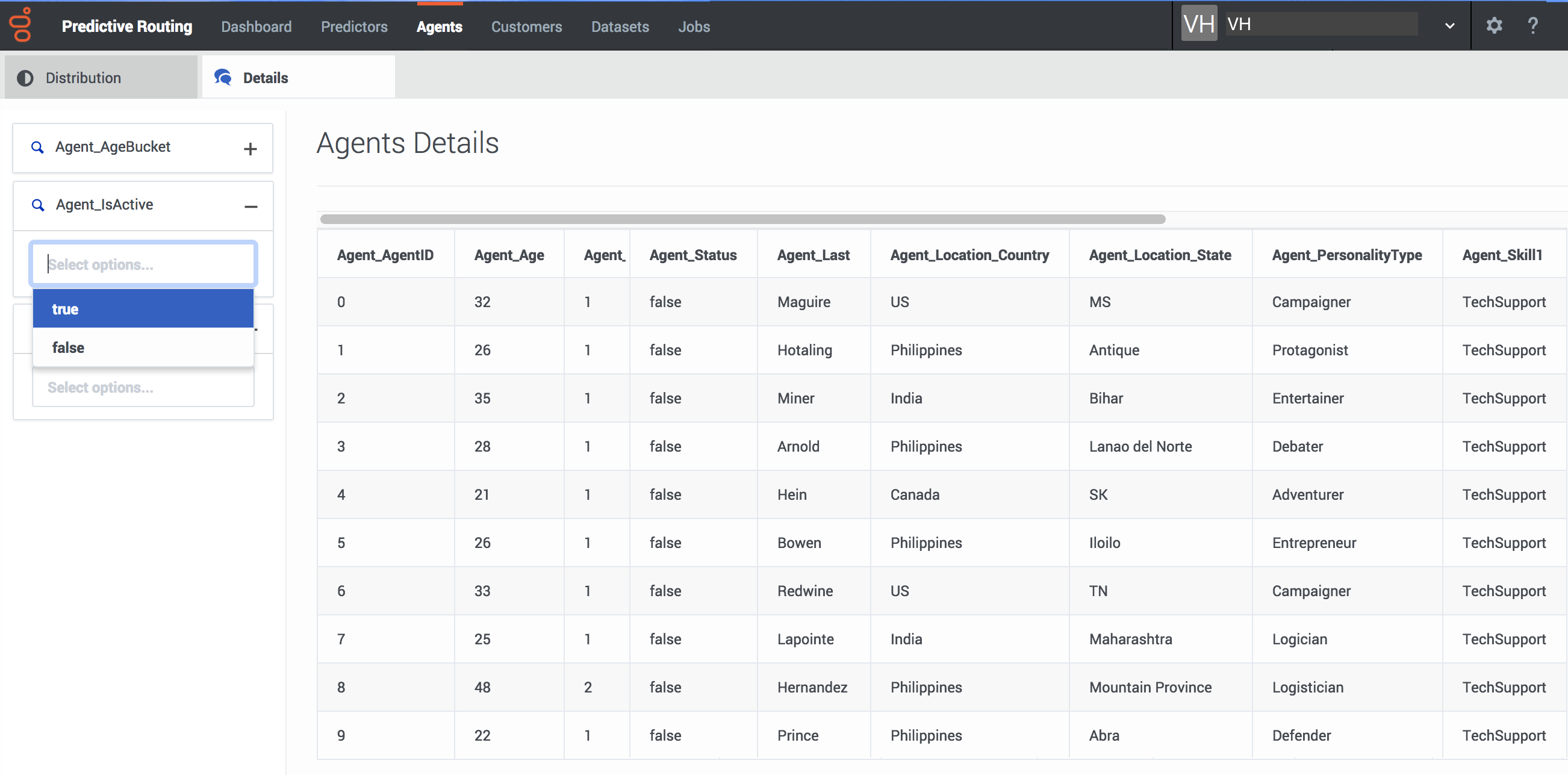Viewport: 1568px width, 775px height.
Task: Select the true option
Action: 143,309
